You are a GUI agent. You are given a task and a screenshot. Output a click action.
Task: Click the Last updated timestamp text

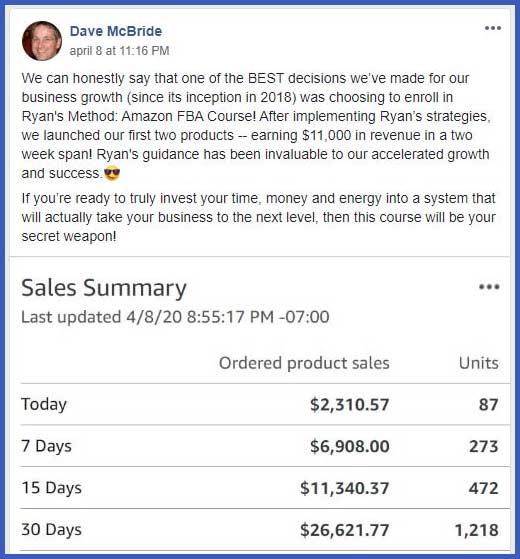[175, 317]
